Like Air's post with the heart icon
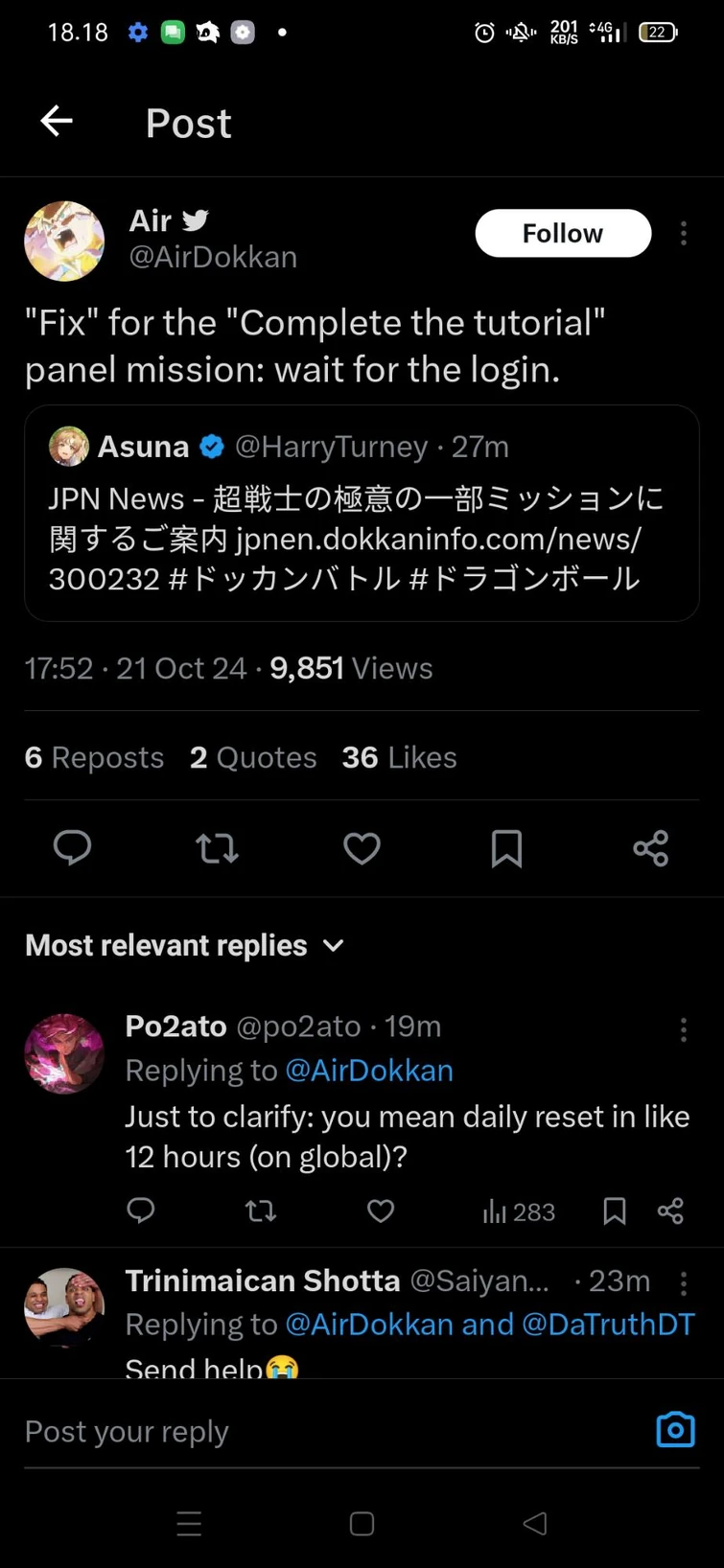724x1568 pixels. (x=362, y=848)
